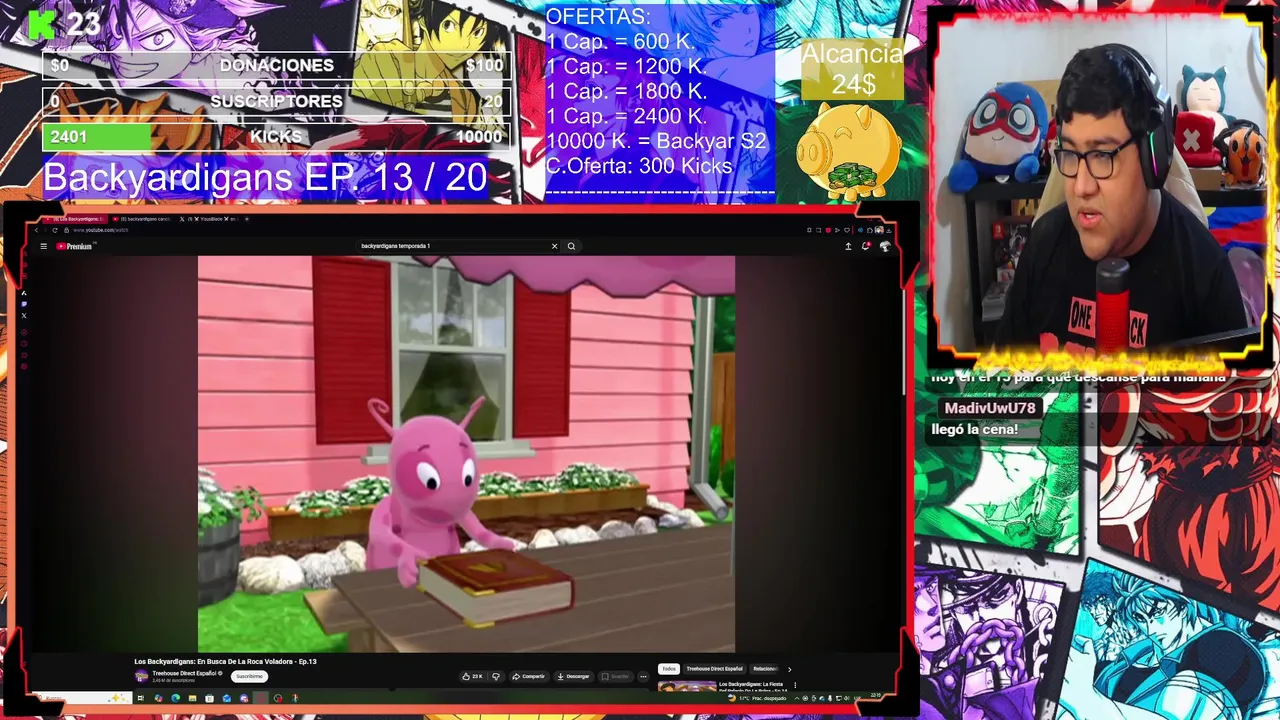1280x720 pixels.
Task: Open the YouTube hamburger guide menu
Action: (x=43, y=246)
